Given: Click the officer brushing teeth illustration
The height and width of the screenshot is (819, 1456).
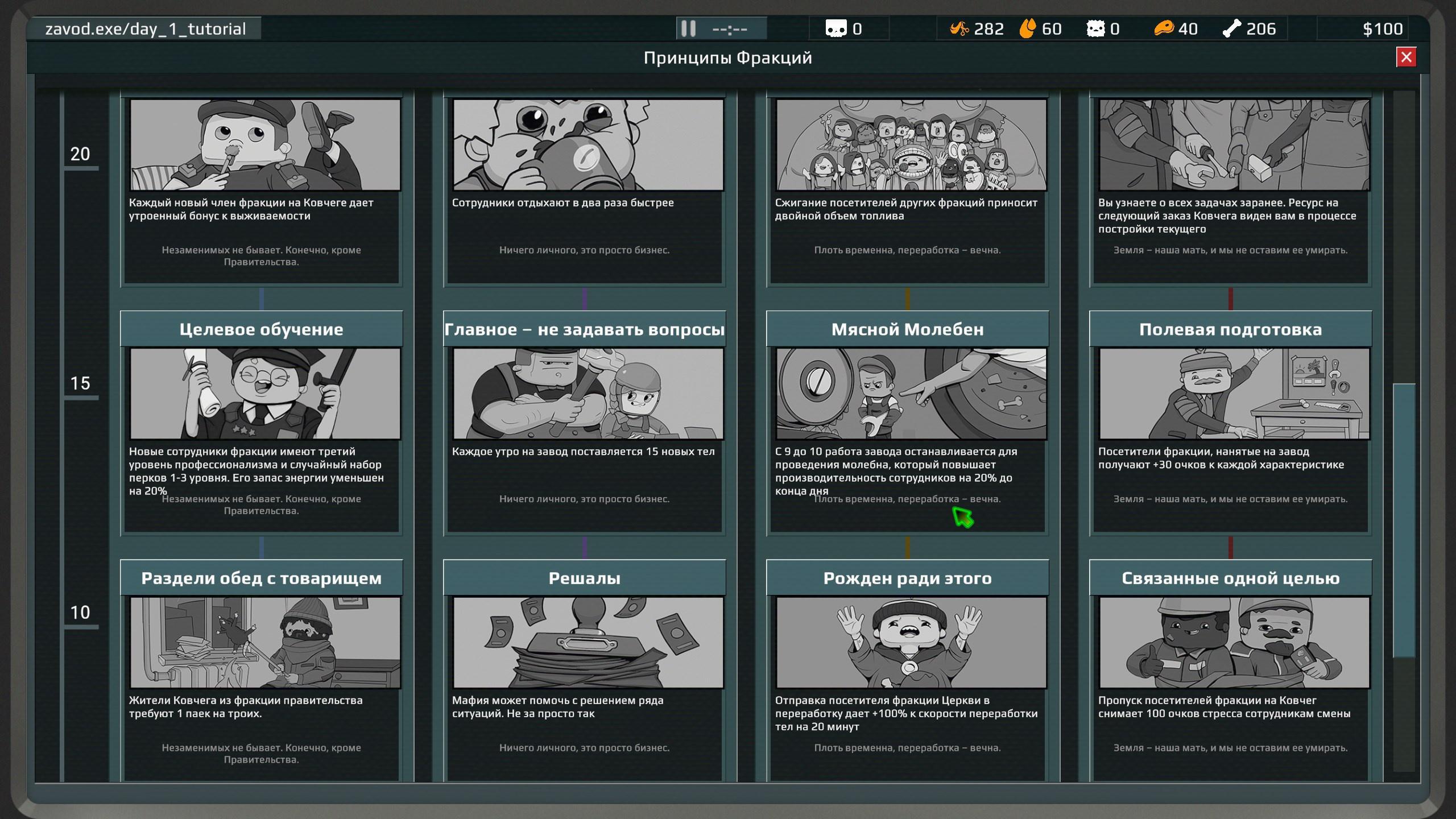Looking at the screenshot, I should pyautogui.click(x=265, y=144).
